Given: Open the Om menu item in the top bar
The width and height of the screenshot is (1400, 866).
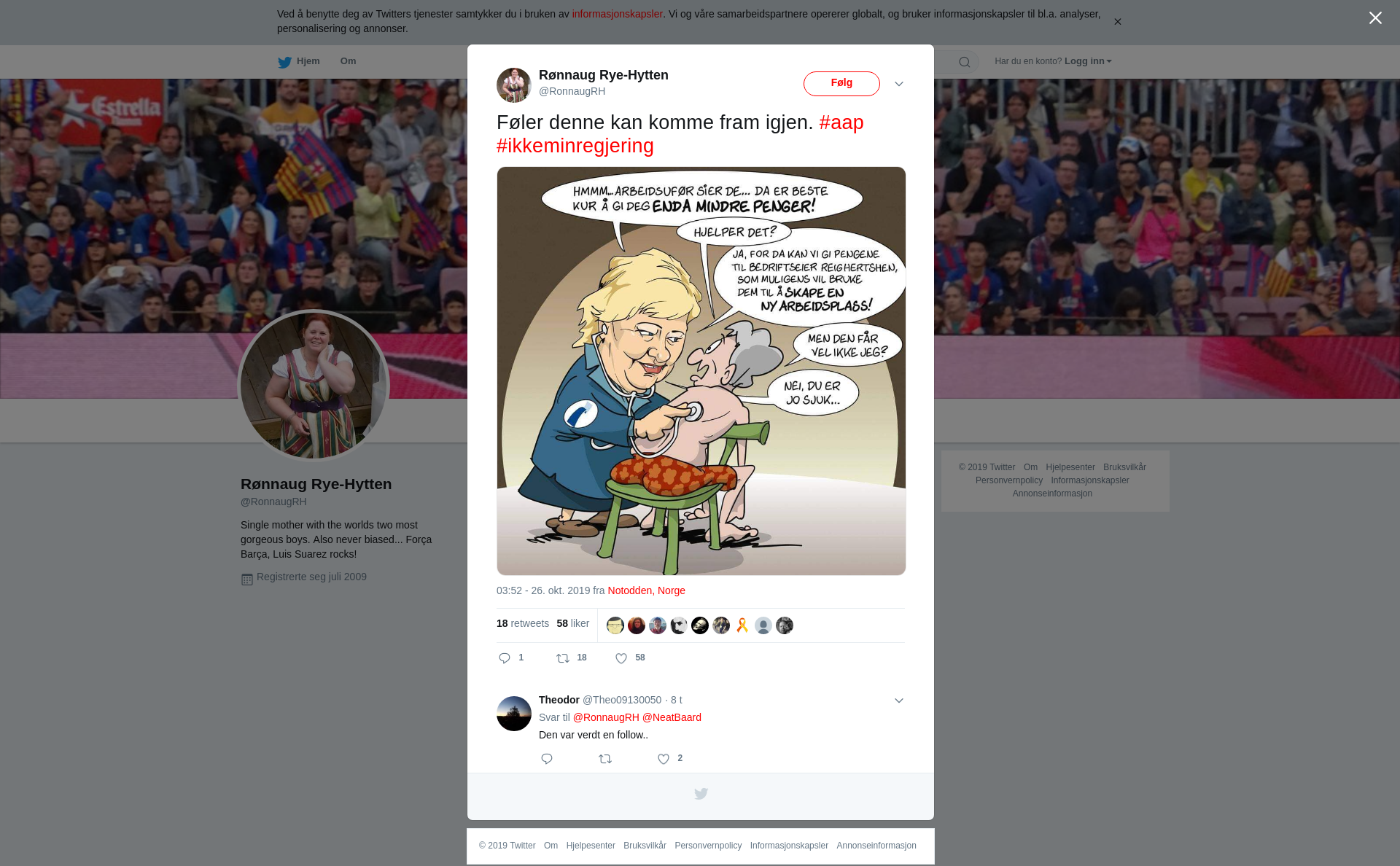Looking at the screenshot, I should 348,61.
